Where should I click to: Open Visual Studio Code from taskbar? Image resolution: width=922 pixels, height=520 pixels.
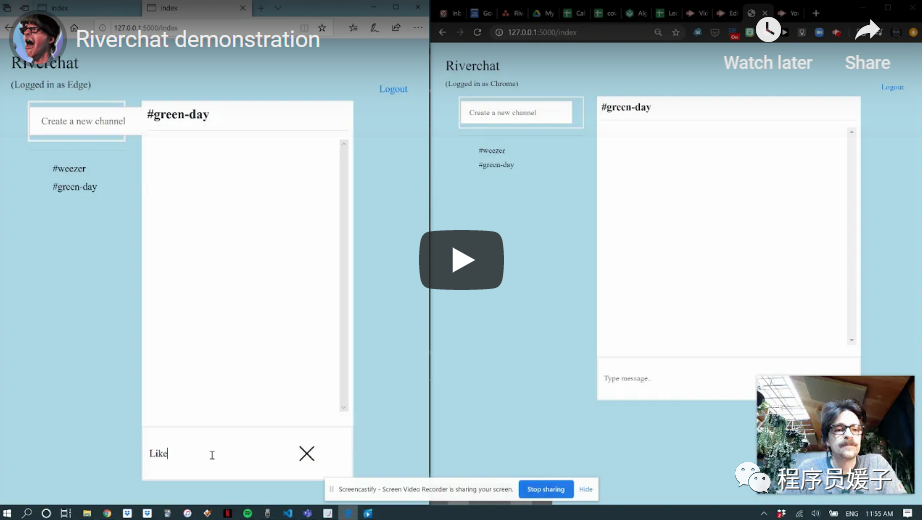(x=288, y=513)
